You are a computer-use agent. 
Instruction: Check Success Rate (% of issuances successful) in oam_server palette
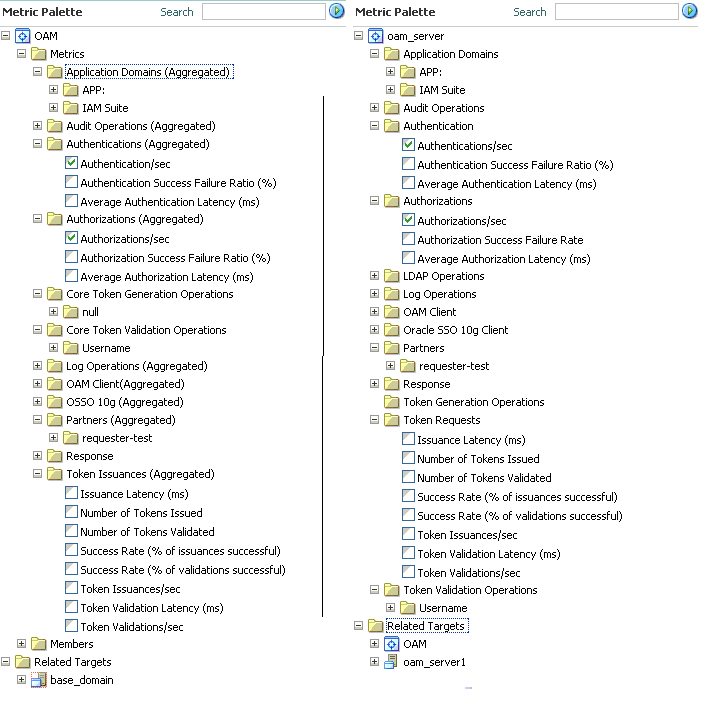pos(408,496)
